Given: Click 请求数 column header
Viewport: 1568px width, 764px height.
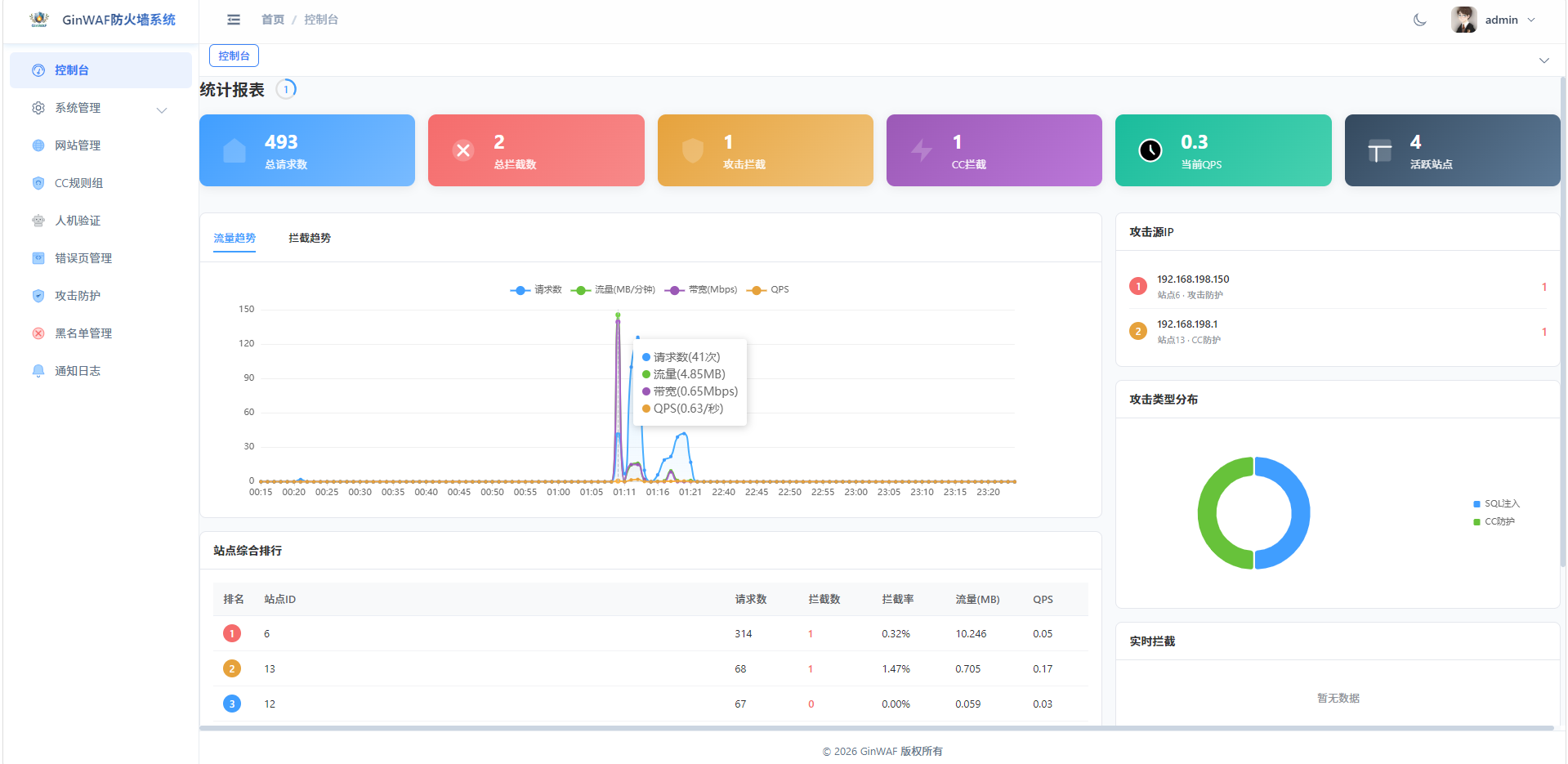Looking at the screenshot, I should (x=751, y=599).
